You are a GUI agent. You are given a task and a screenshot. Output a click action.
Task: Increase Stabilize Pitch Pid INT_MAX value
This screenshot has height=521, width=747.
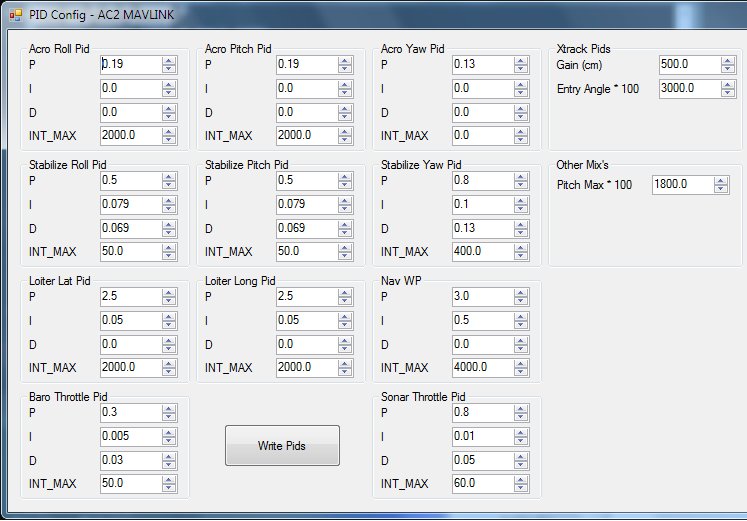(x=345, y=247)
